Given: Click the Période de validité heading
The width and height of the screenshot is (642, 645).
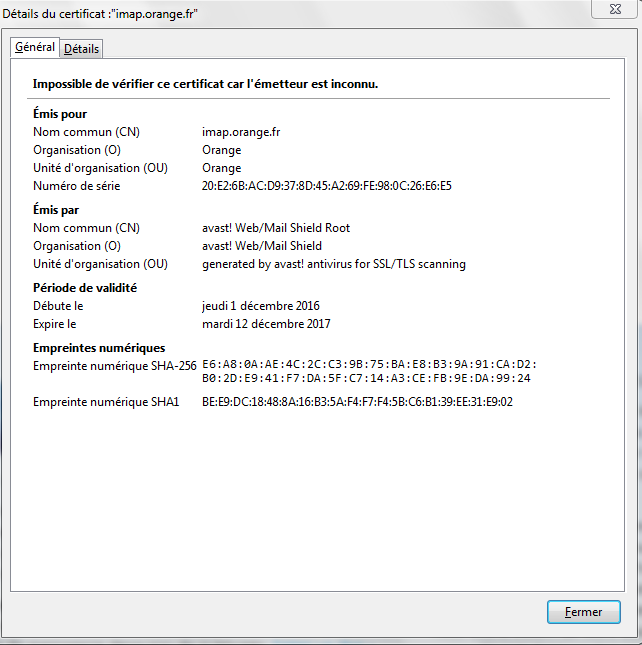Looking at the screenshot, I should point(85,288).
